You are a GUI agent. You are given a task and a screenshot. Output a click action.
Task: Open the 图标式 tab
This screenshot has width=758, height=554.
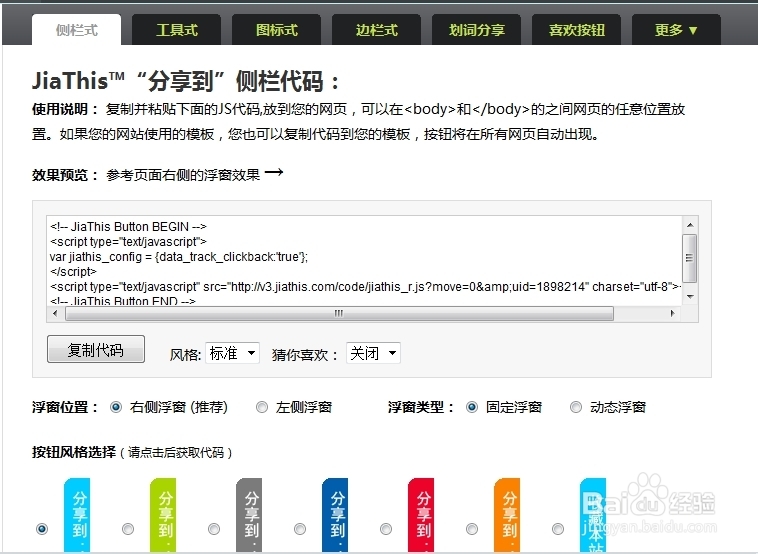tap(277, 30)
